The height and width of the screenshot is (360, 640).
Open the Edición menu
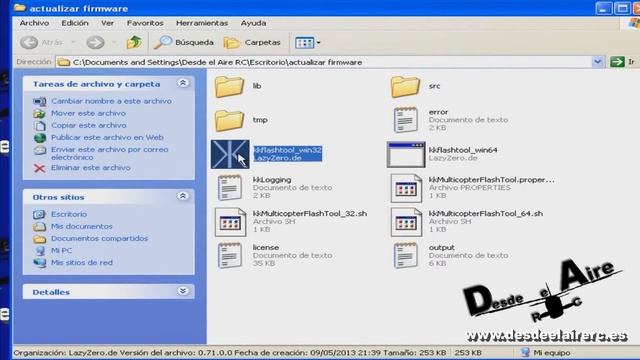tap(75, 23)
